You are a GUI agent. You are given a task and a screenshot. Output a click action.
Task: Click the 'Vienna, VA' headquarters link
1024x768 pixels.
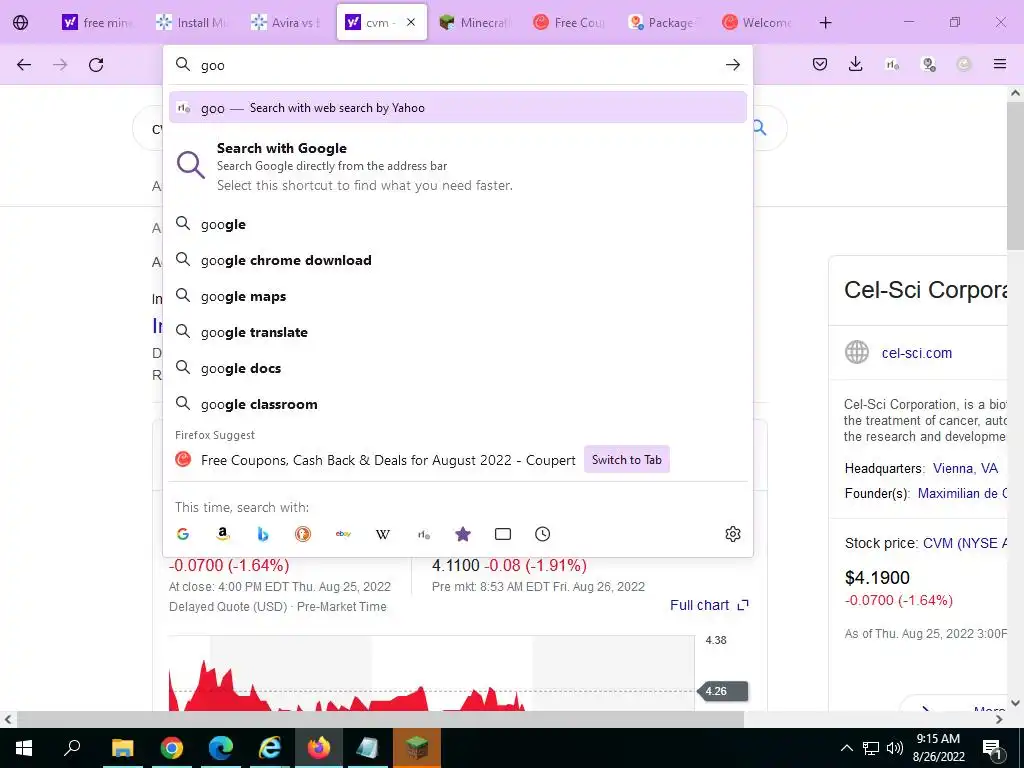[965, 468]
